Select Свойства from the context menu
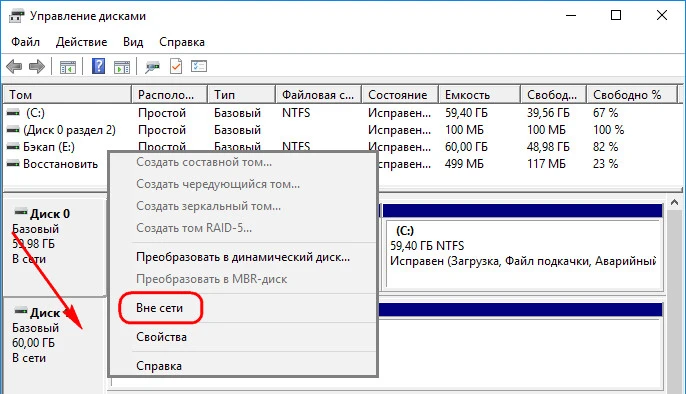Viewport: 686px width, 394px height. point(161,337)
